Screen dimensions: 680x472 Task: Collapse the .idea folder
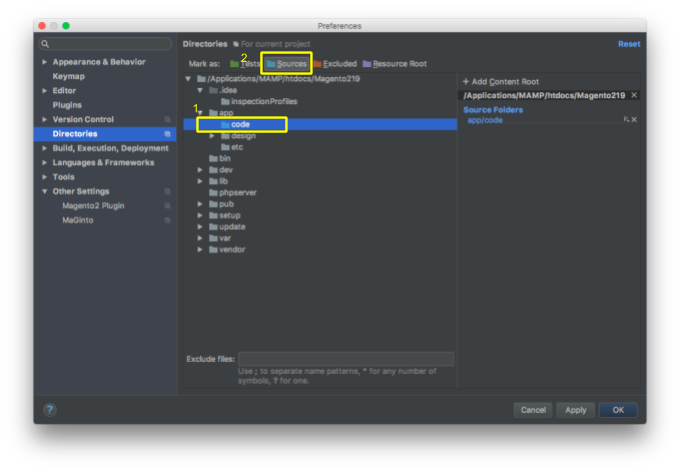(200, 90)
